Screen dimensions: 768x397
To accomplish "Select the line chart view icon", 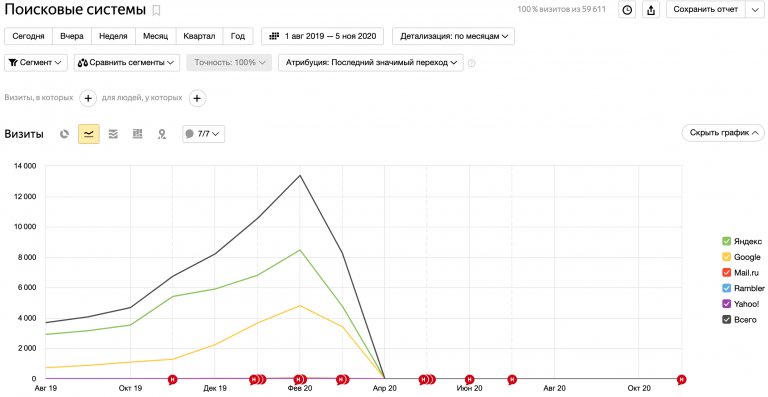I will [89, 134].
